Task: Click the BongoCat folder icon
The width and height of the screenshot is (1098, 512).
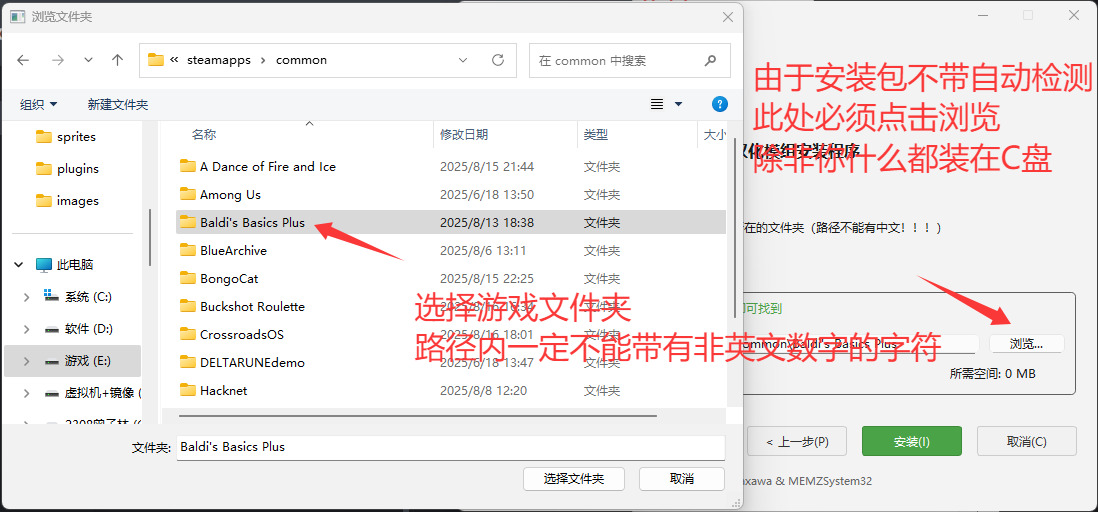Action: (x=188, y=278)
